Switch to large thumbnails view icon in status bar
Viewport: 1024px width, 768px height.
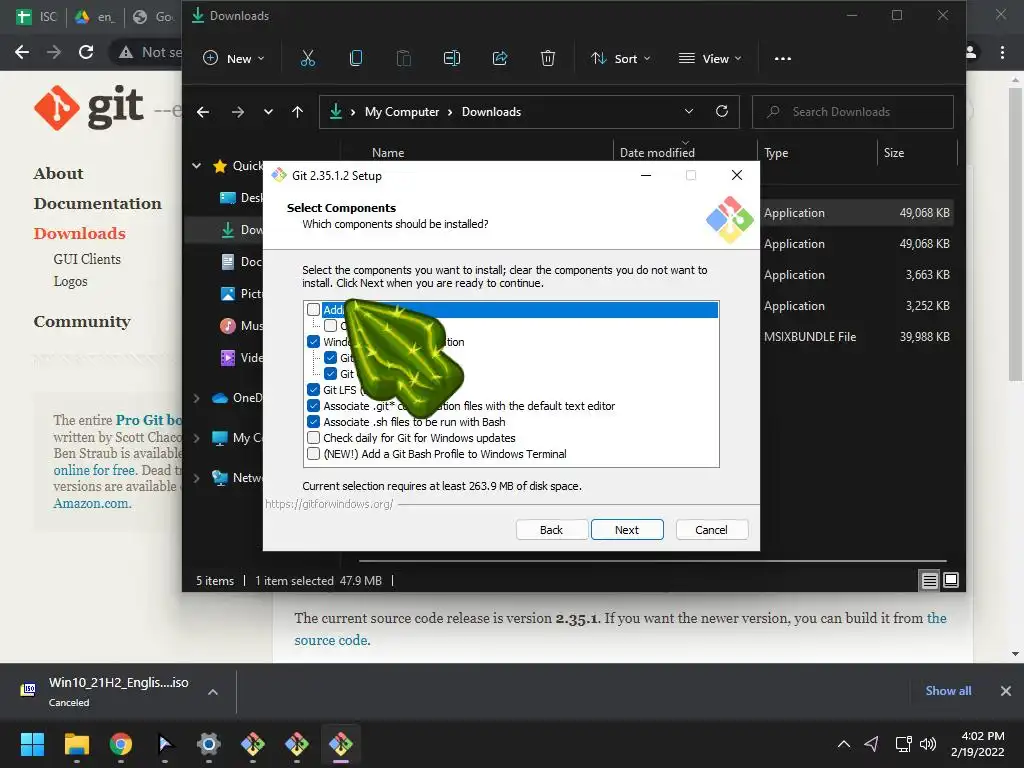pos(951,580)
